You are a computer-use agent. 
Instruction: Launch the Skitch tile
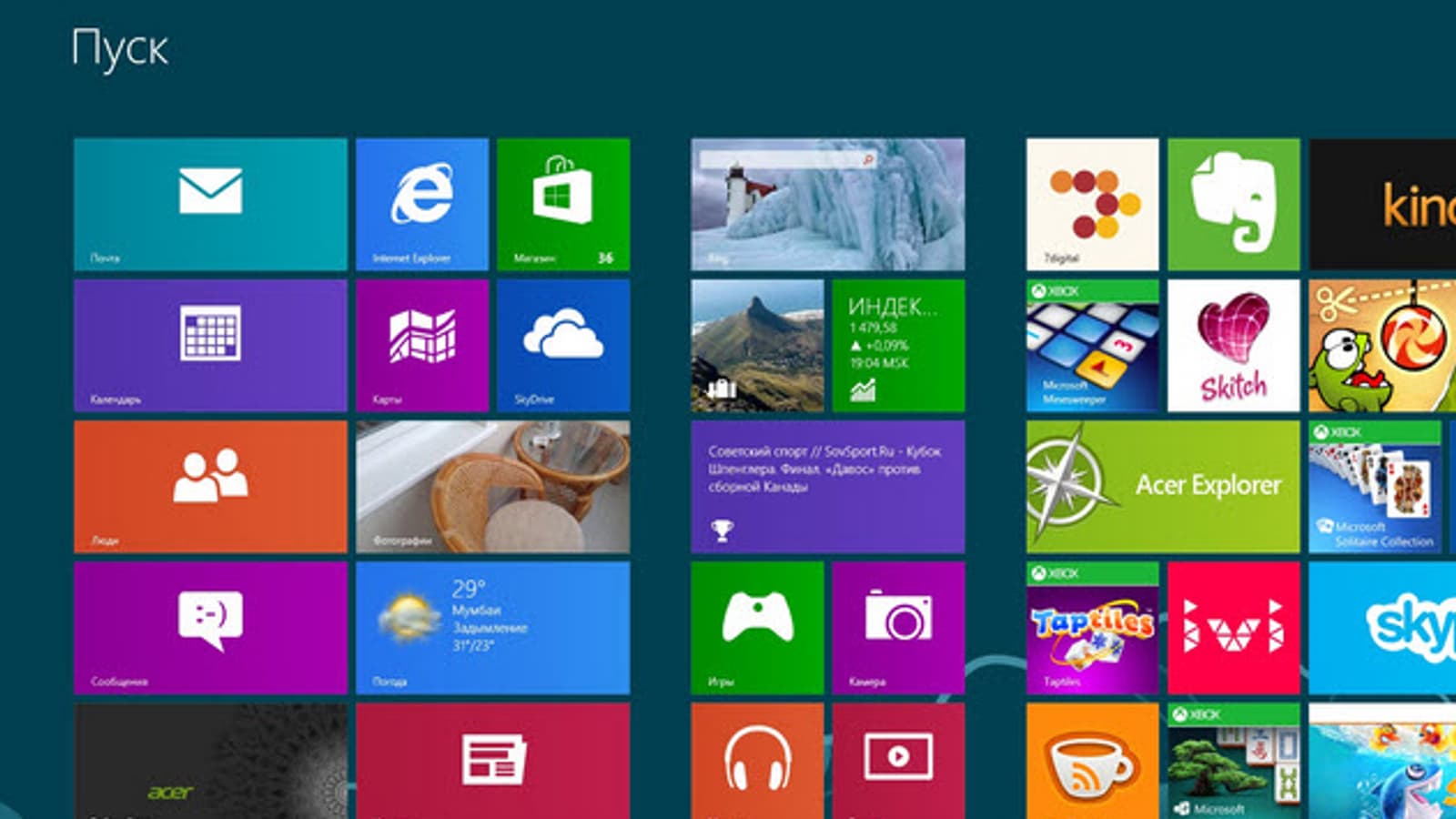point(1234,346)
